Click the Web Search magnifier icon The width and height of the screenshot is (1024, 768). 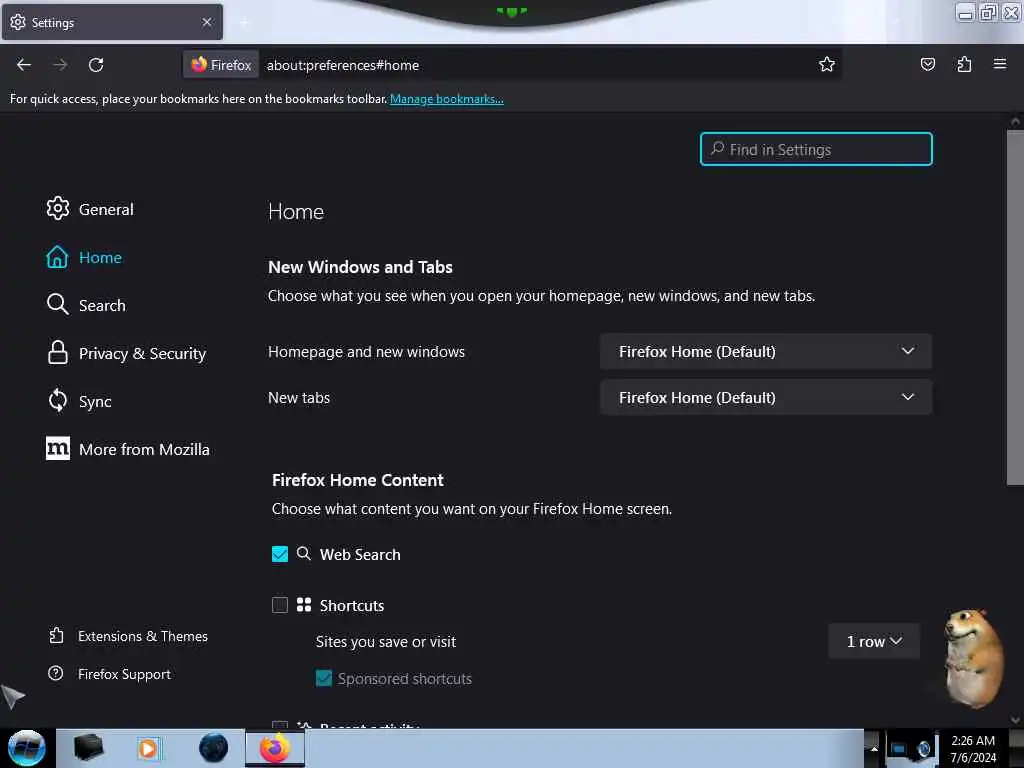pos(304,554)
